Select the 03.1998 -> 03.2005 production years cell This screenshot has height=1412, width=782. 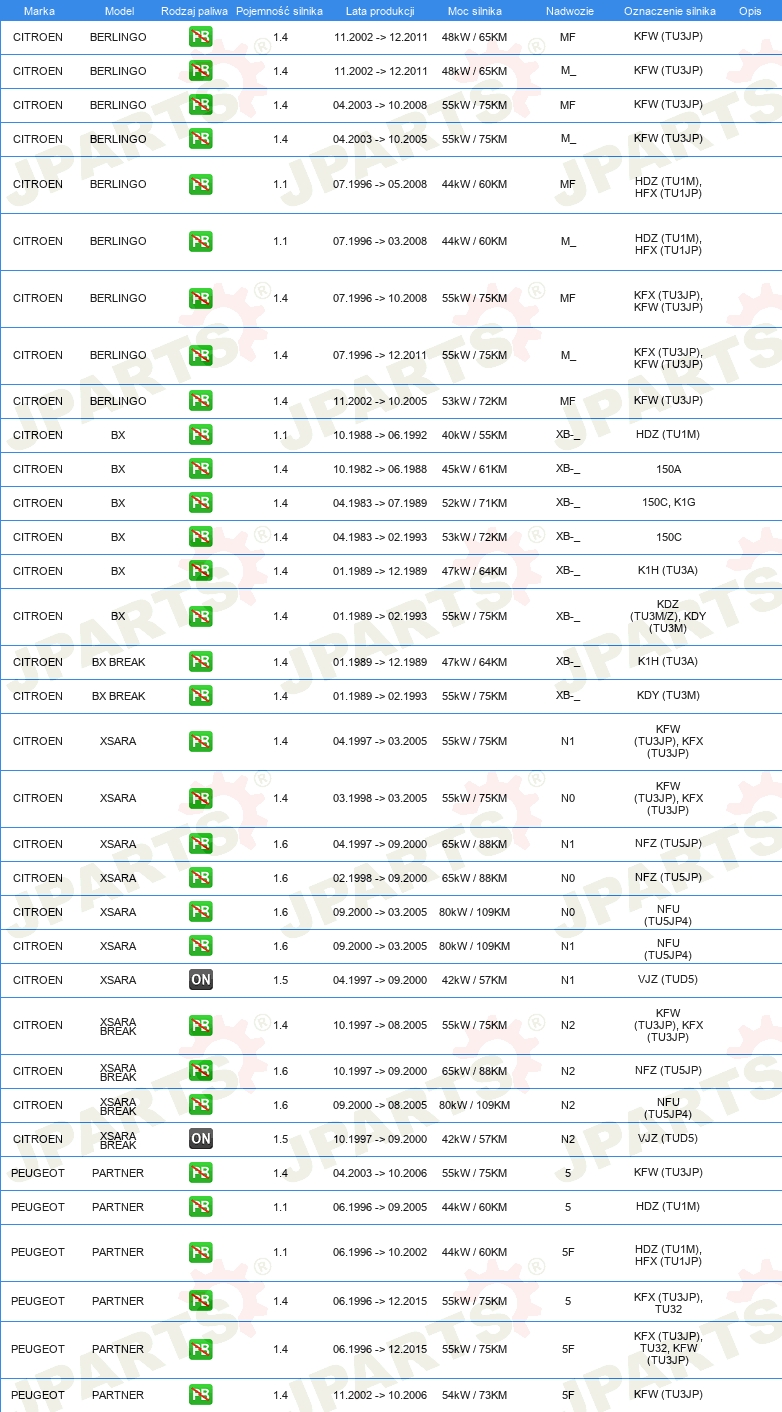tap(380, 798)
